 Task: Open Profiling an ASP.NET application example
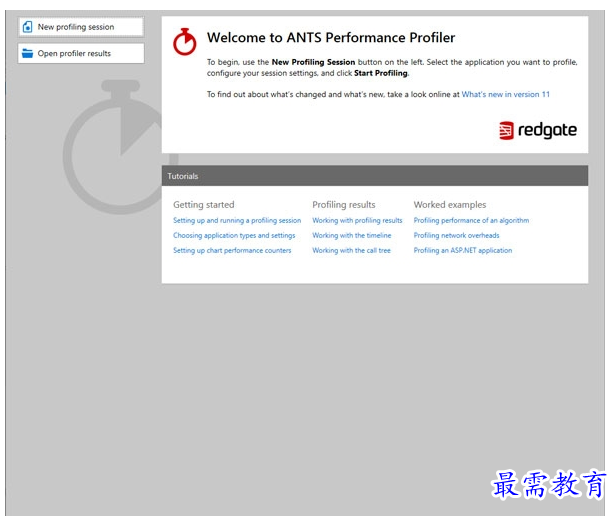[x=463, y=250]
